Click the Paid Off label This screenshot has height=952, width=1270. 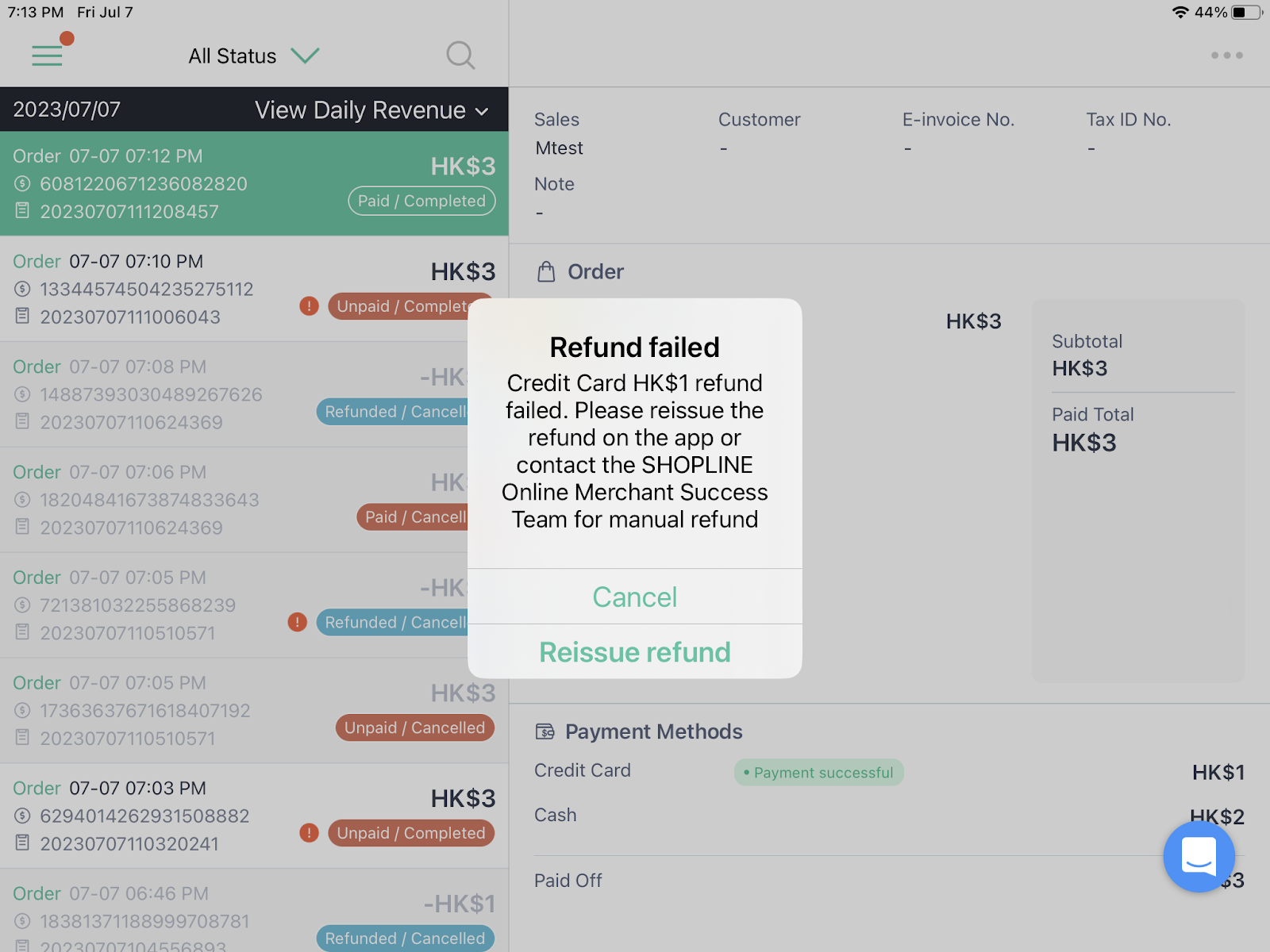click(568, 881)
